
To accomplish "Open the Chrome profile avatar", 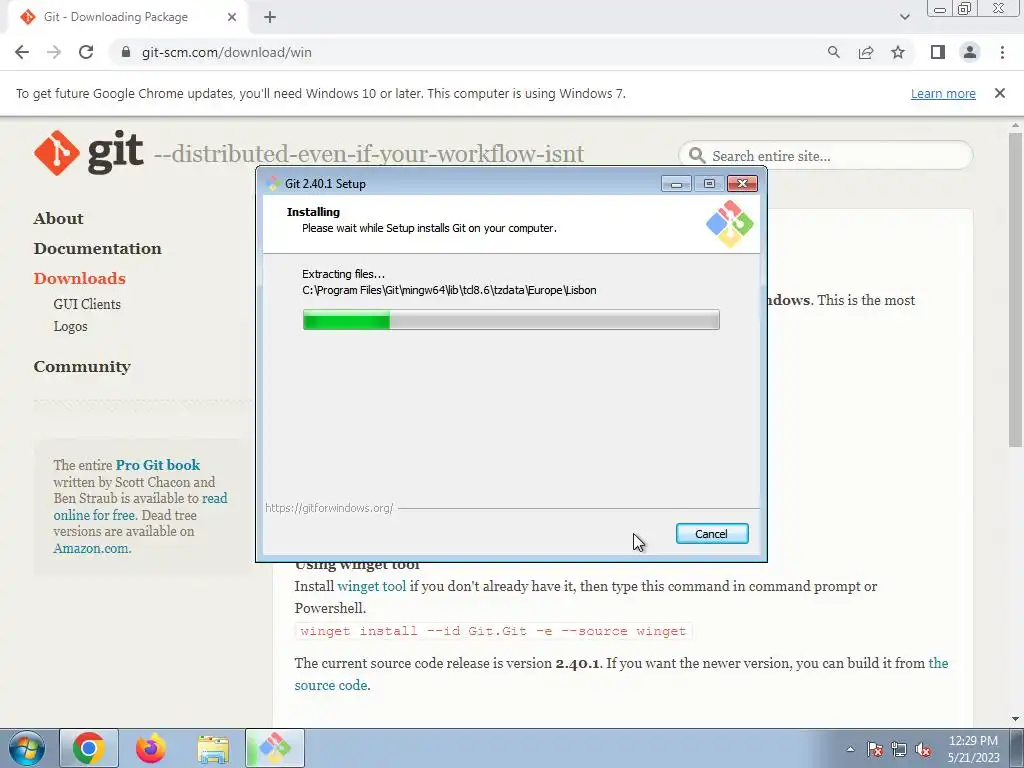I will [x=970, y=52].
